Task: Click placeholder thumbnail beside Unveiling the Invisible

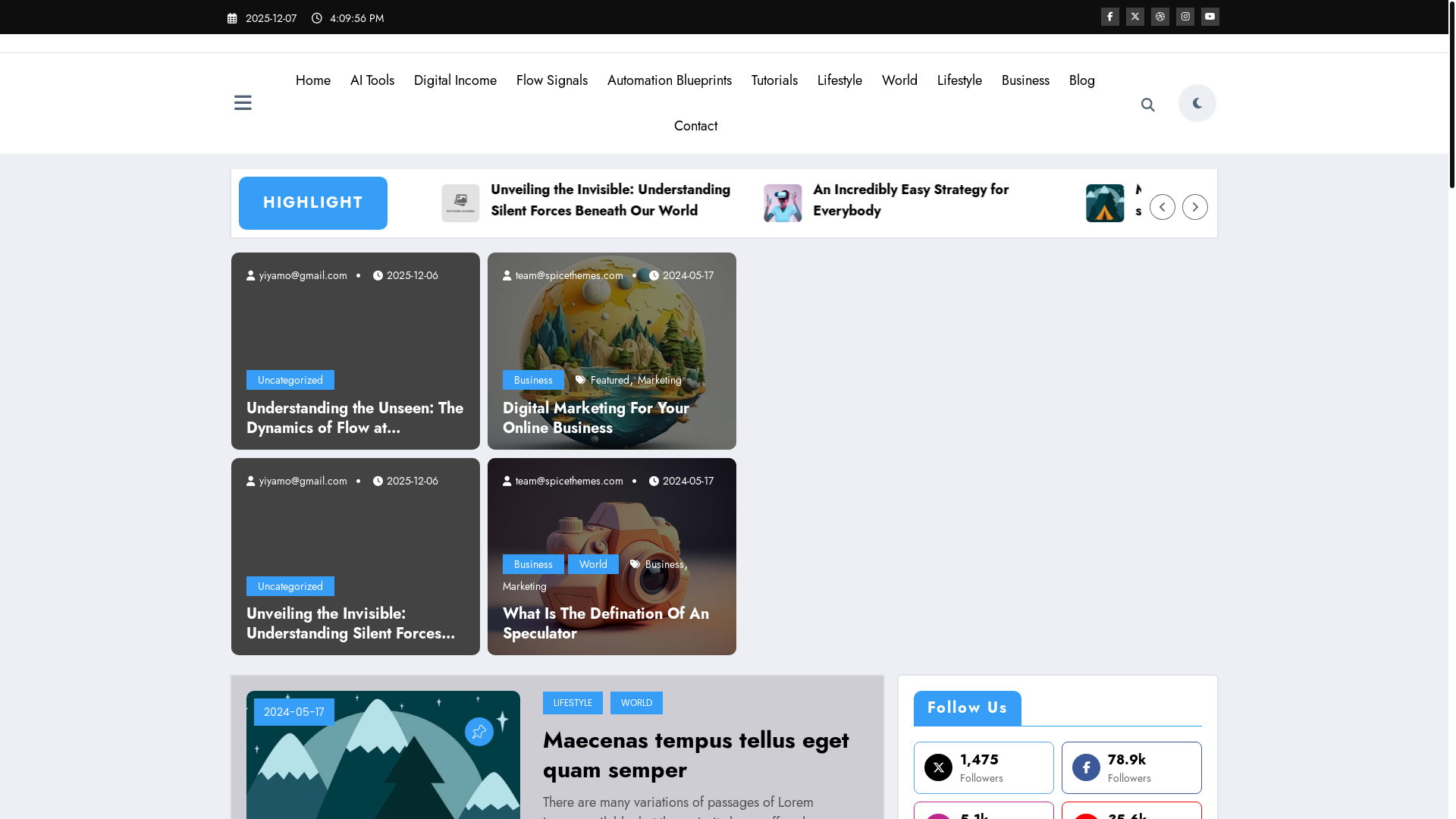Action: coord(460,203)
